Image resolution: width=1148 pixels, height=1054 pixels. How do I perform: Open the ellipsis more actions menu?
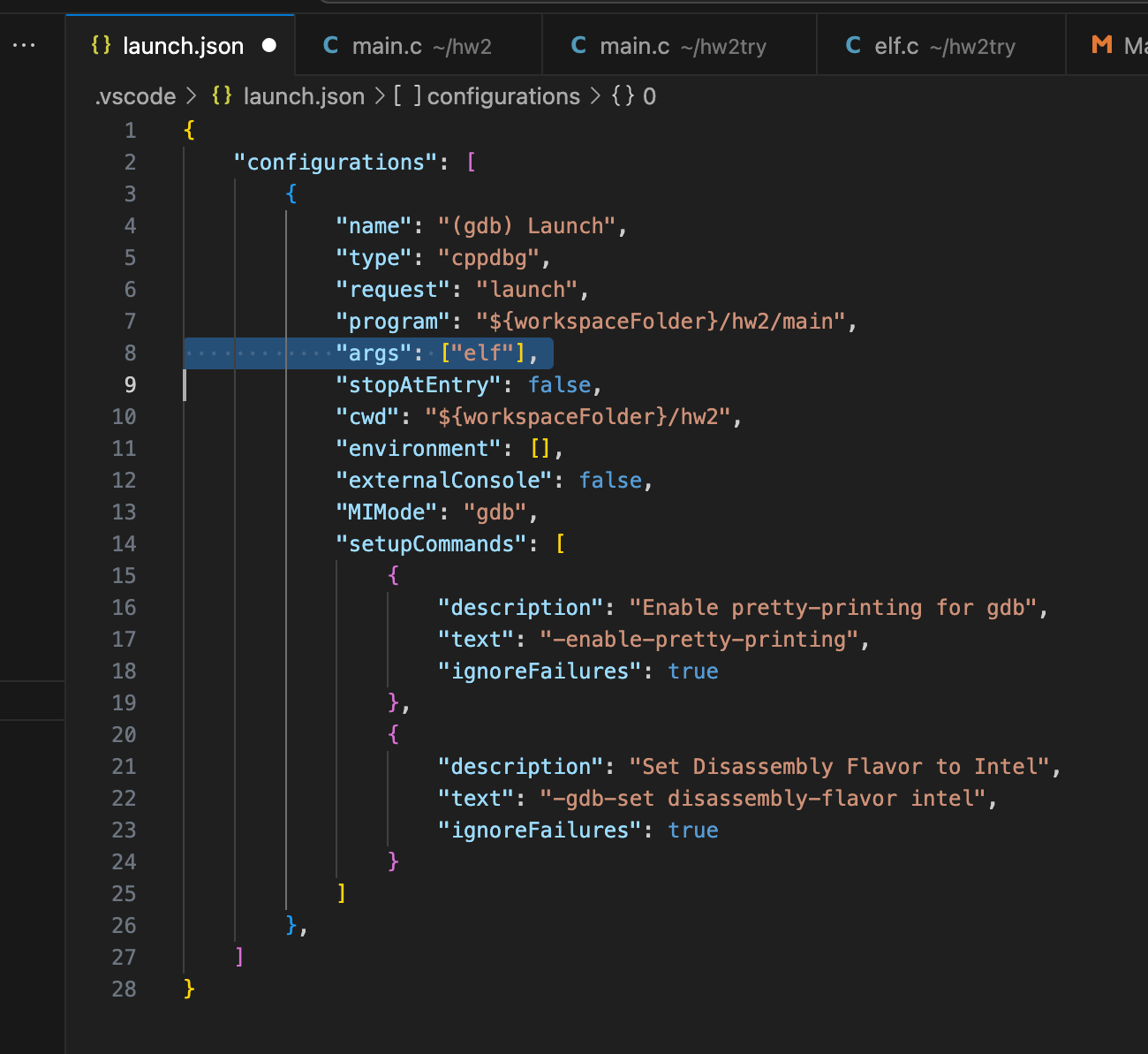(24, 45)
